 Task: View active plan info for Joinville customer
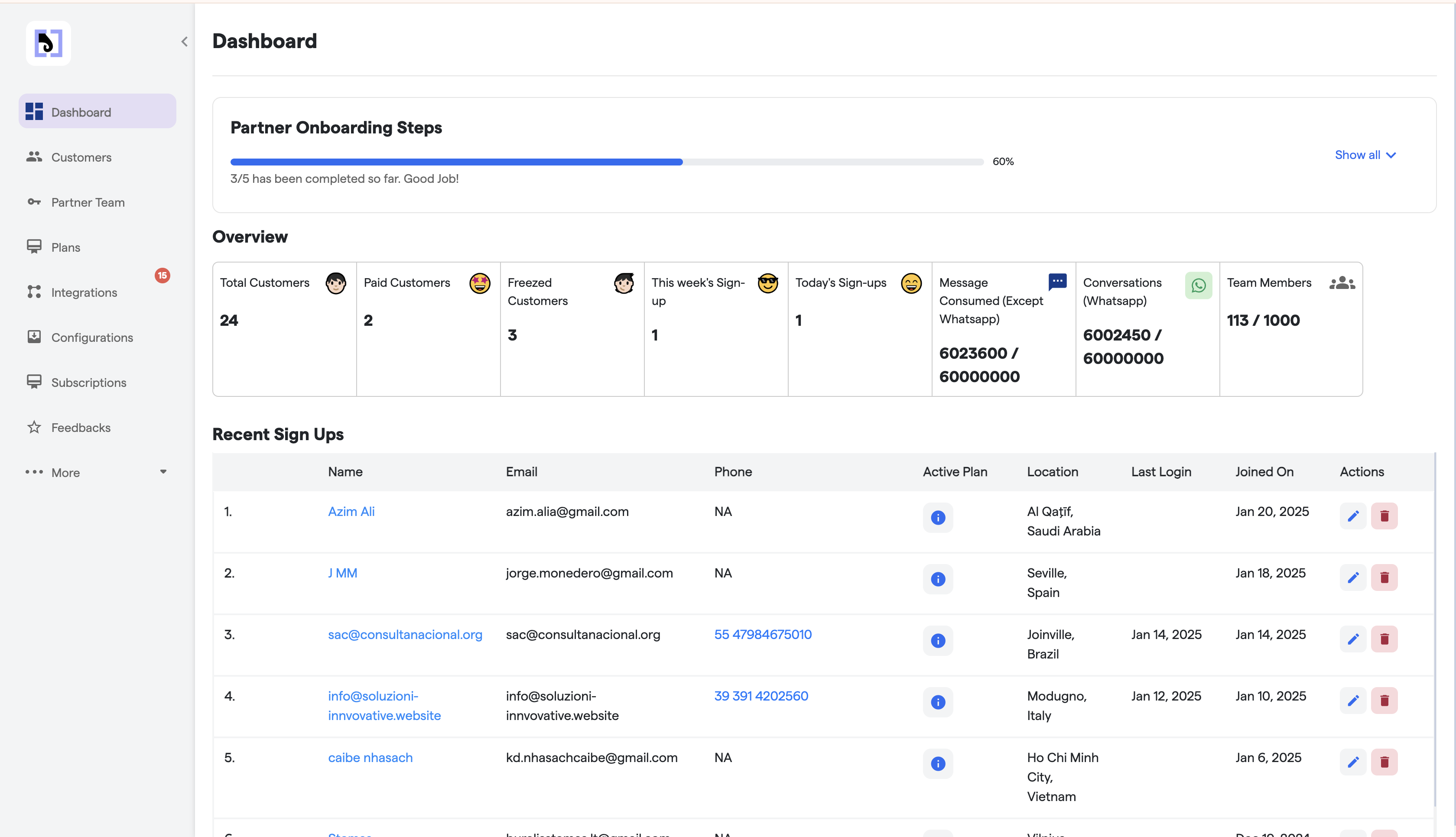coord(938,640)
